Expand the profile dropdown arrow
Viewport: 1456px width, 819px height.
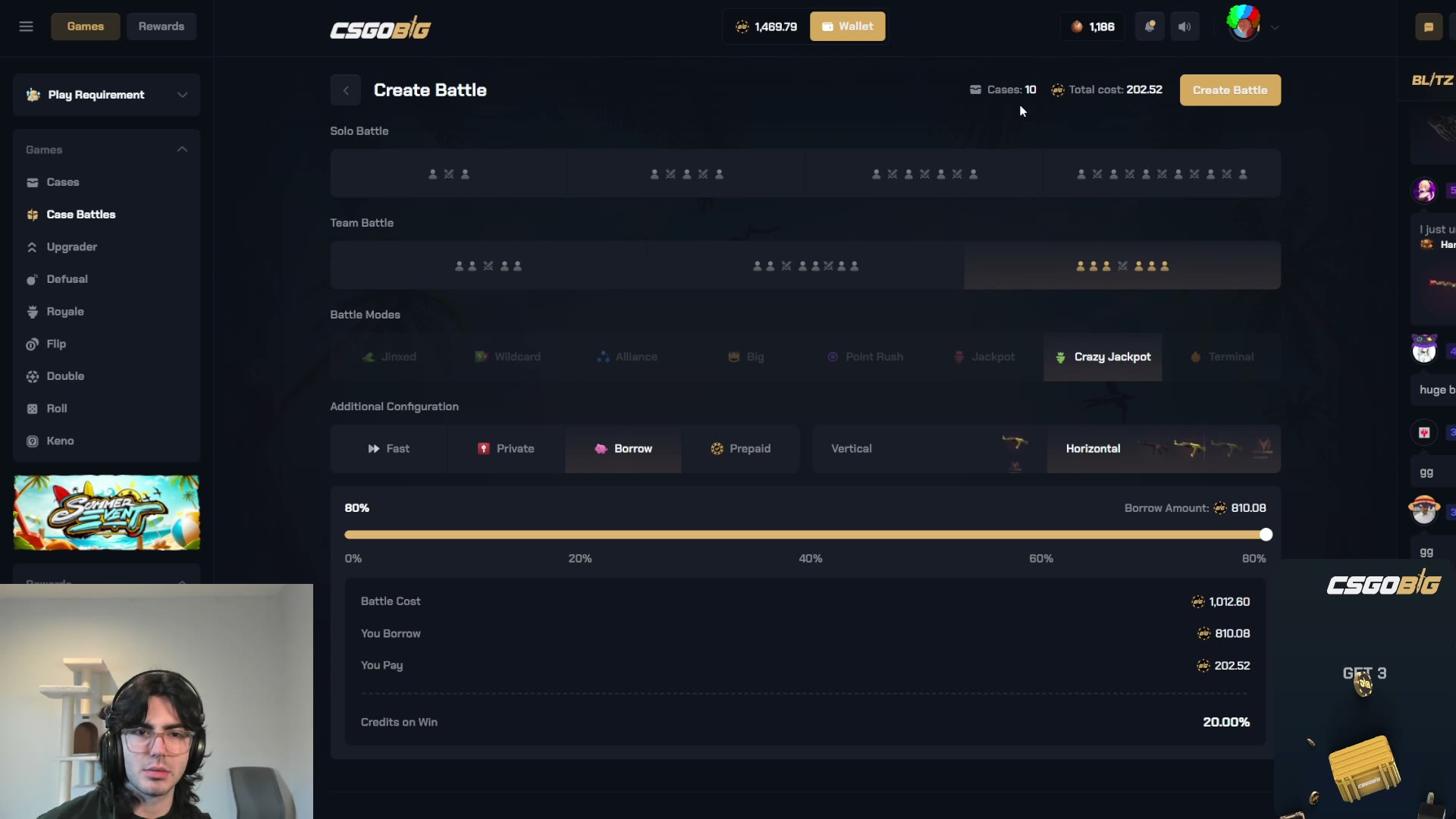point(1275,27)
